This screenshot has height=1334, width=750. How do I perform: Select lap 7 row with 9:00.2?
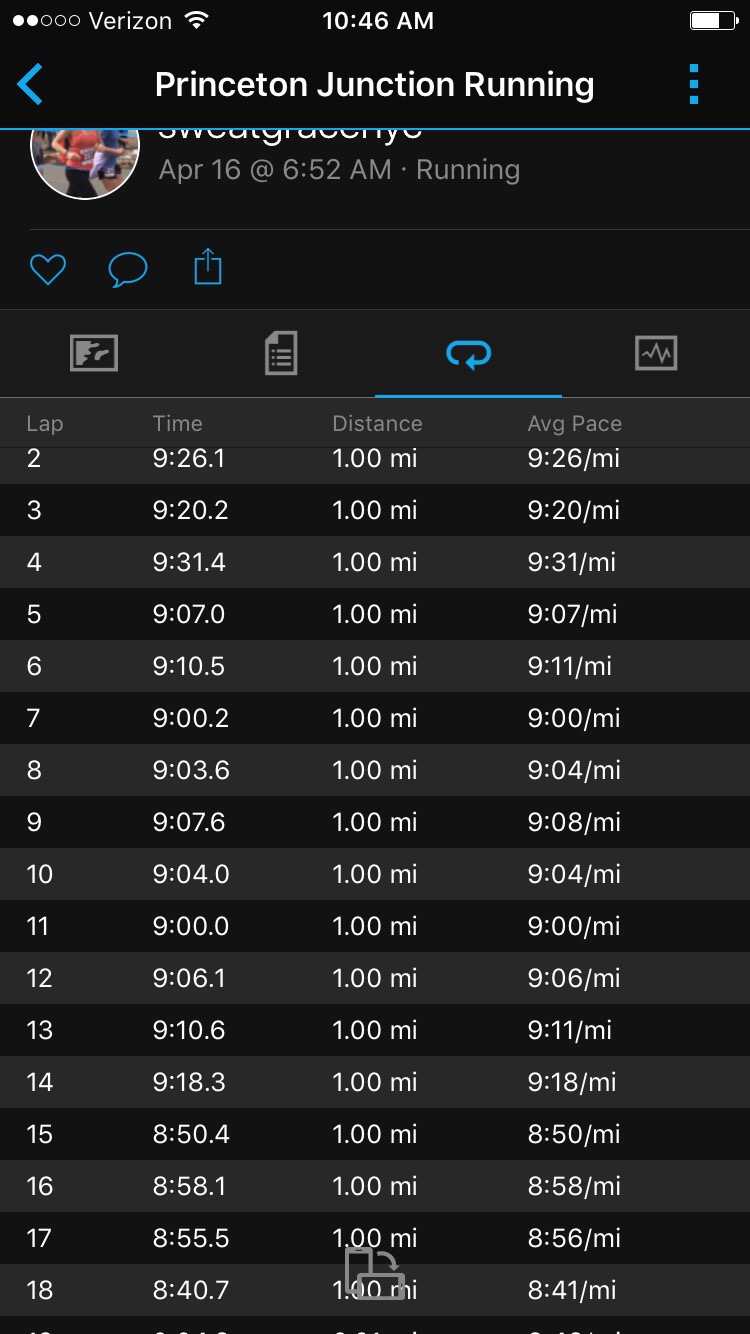[375, 718]
